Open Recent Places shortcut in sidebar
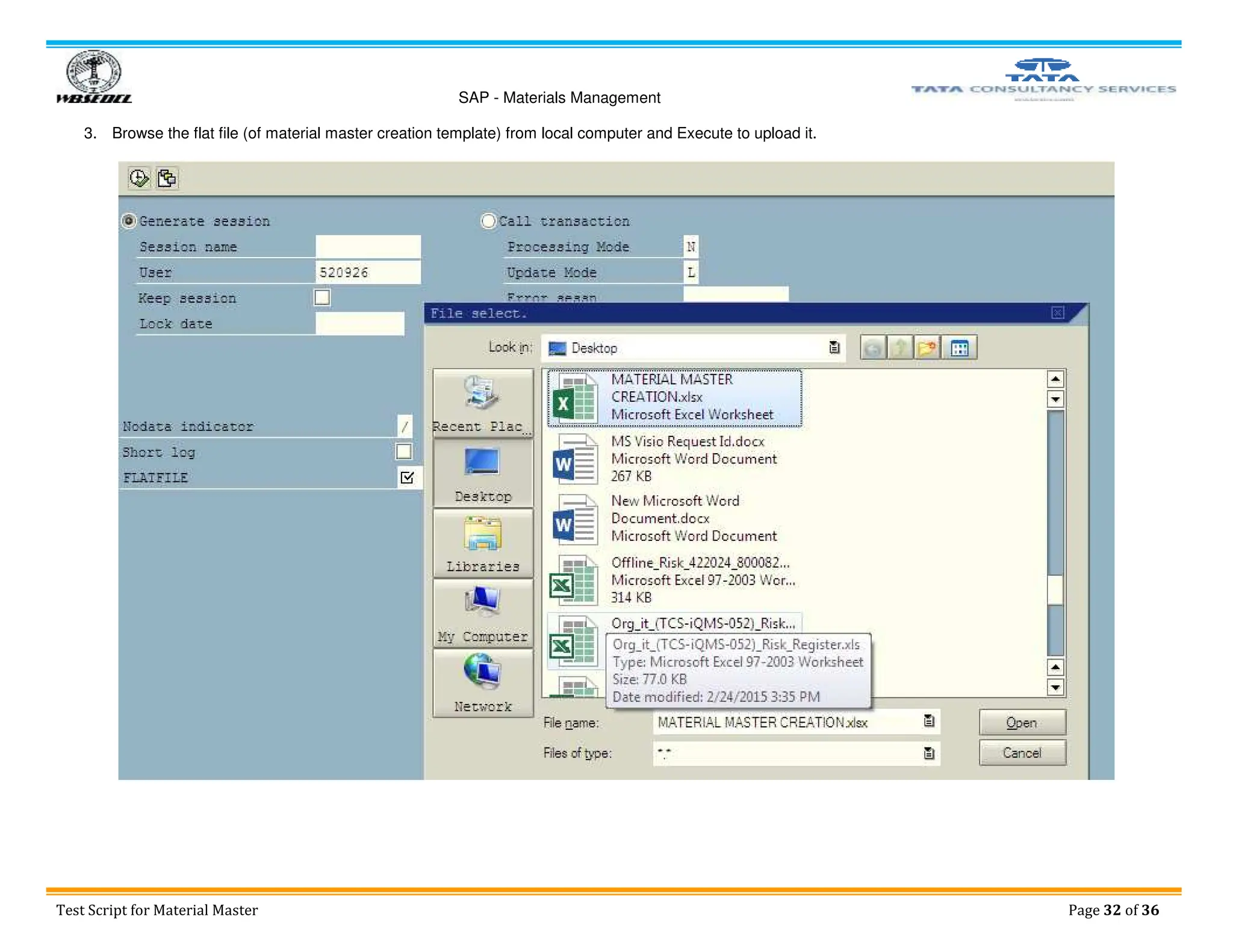 (x=483, y=402)
